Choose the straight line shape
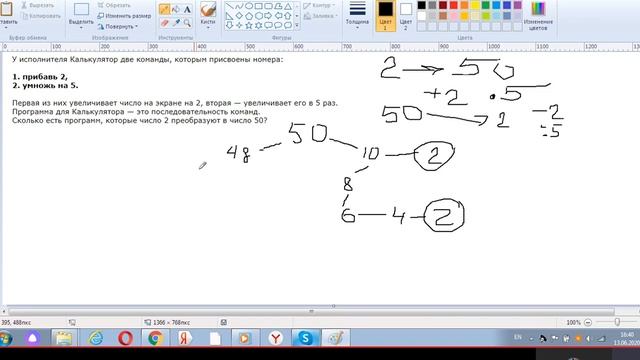 [x=229, y=6]
